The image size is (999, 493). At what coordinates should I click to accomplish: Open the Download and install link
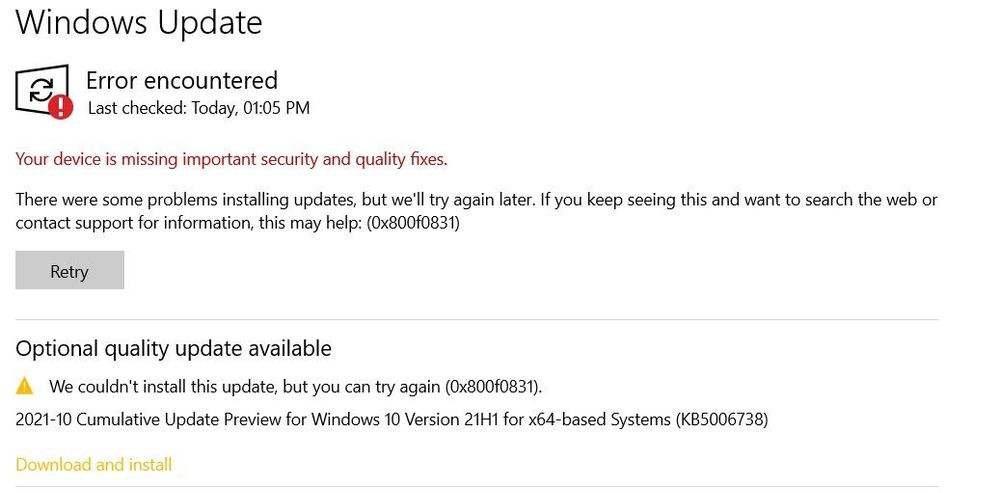point(94,465)
